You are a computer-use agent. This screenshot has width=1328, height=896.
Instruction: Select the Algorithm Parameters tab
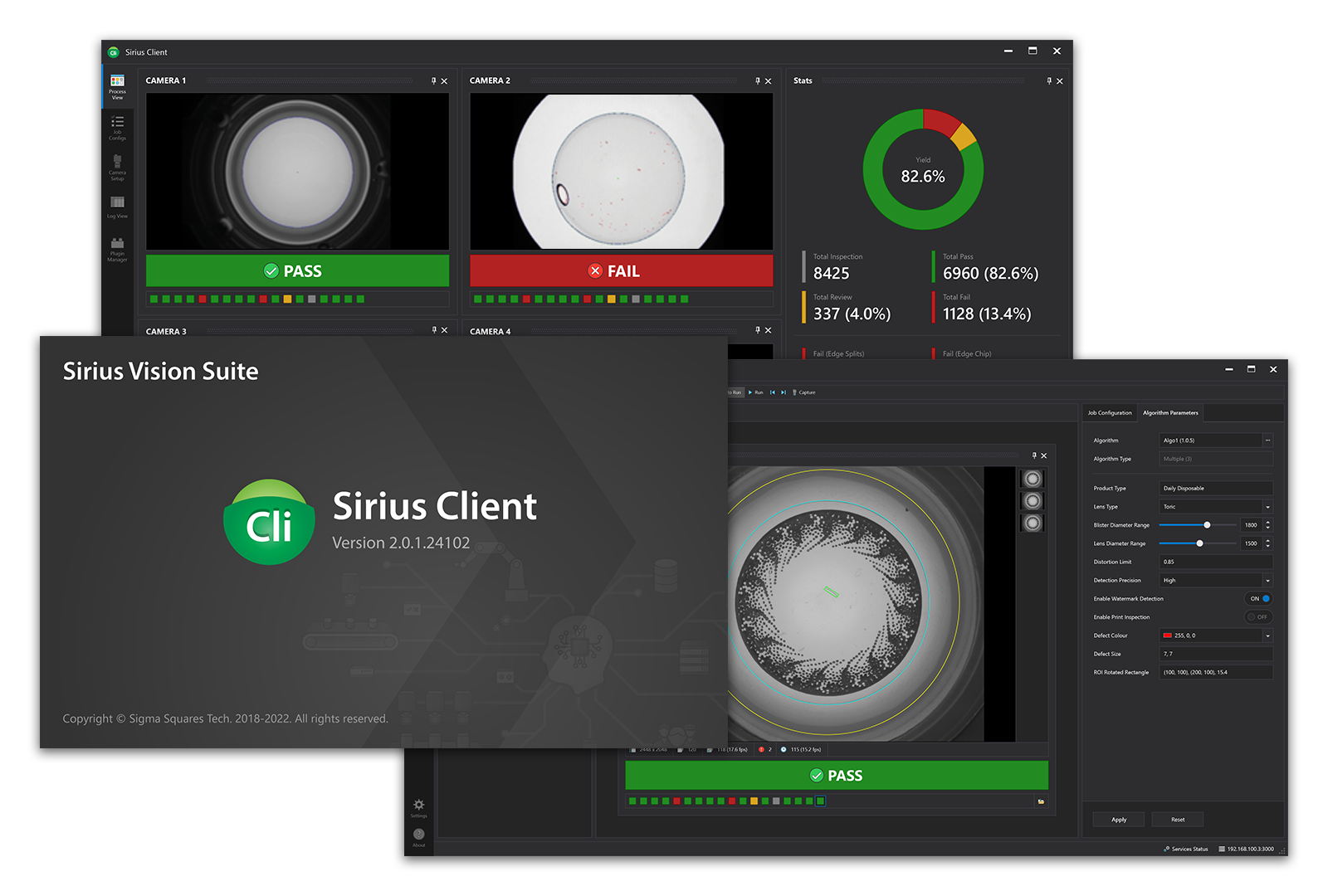pyautogui.click(x=1170, y=412)
